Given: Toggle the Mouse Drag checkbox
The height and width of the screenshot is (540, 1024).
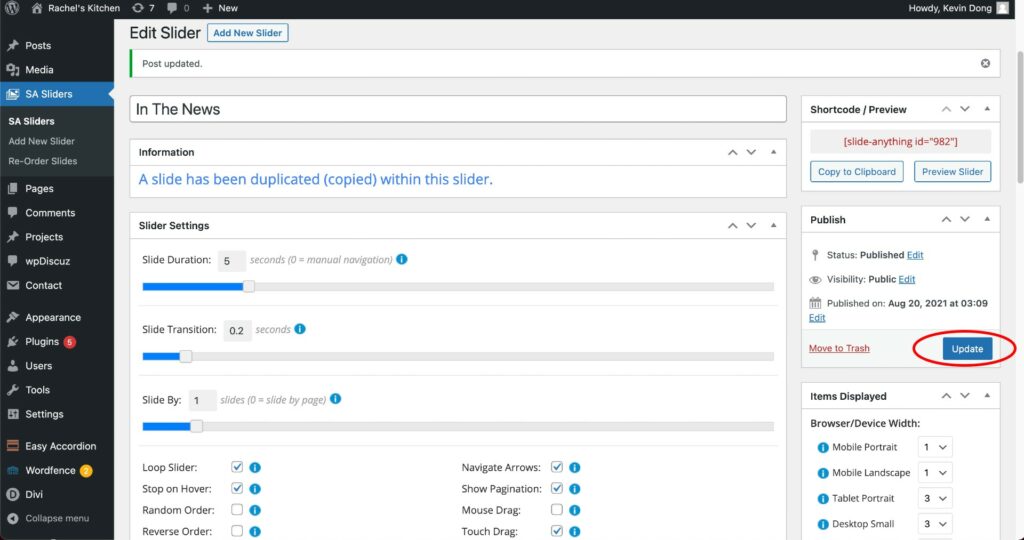Looking at the screenshot, I should pyautogui.click(x=556, y=510).
